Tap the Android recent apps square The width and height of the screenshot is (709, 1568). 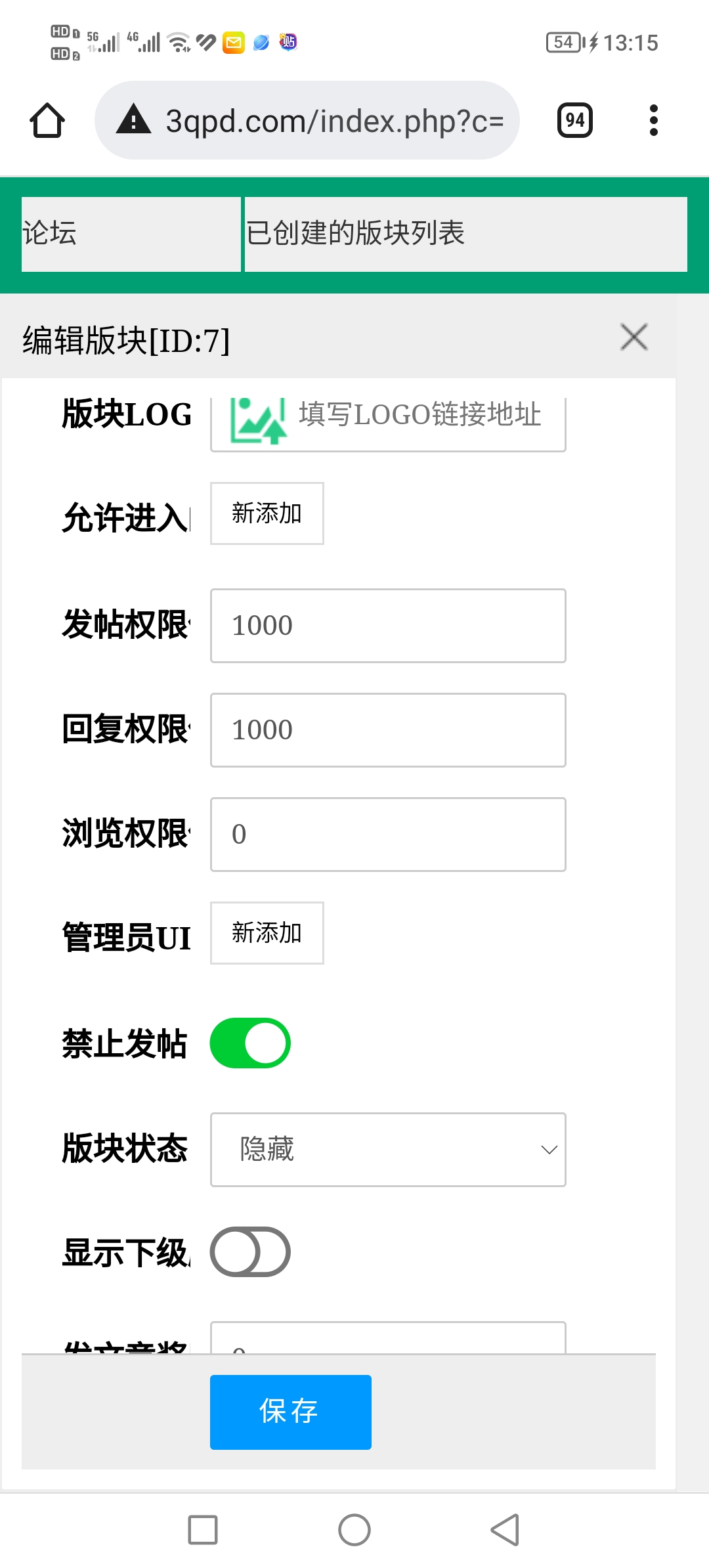pos(203,1530)
